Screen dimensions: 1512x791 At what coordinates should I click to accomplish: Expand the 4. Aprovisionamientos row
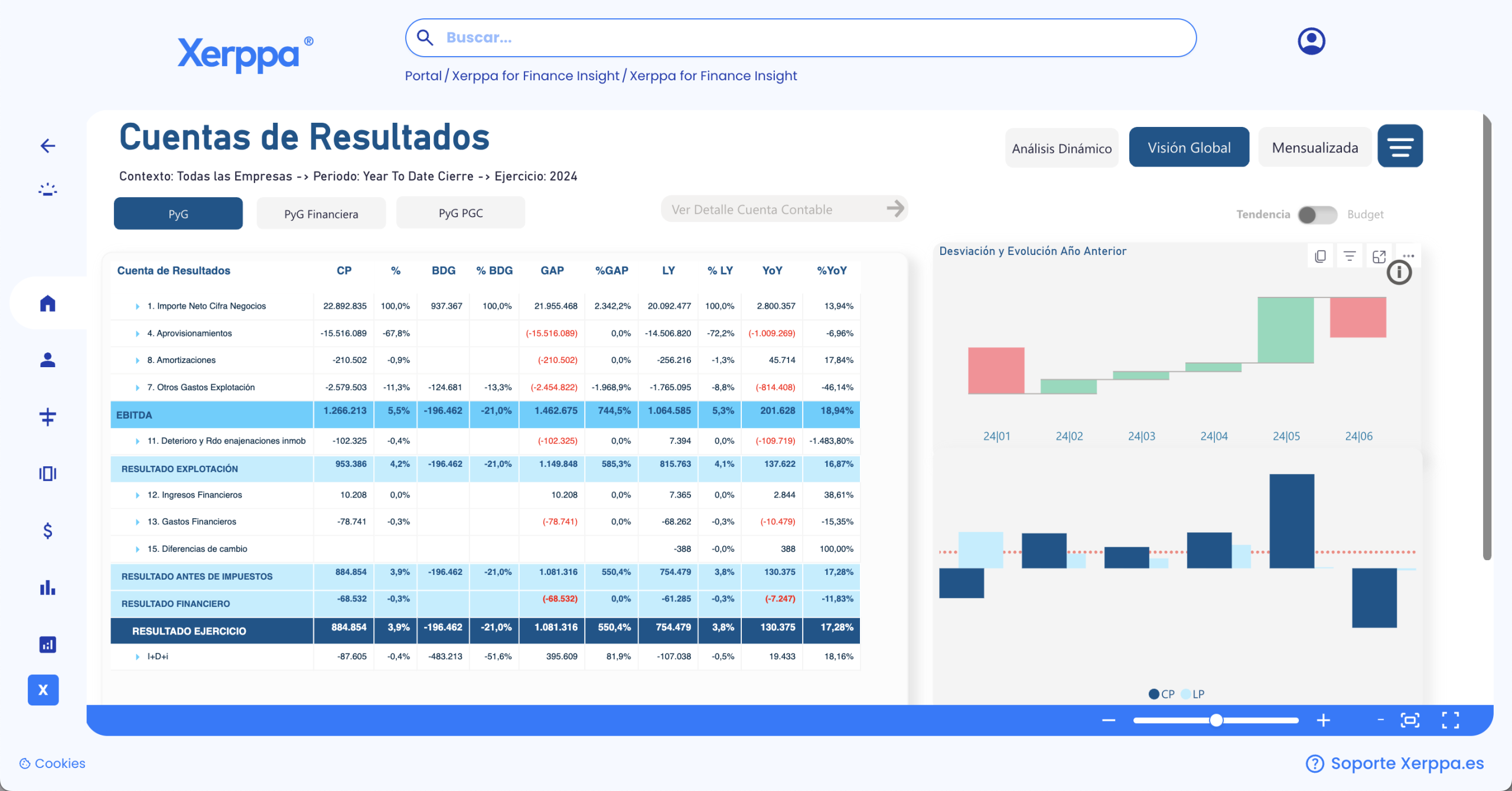click(x=137, y=334)
